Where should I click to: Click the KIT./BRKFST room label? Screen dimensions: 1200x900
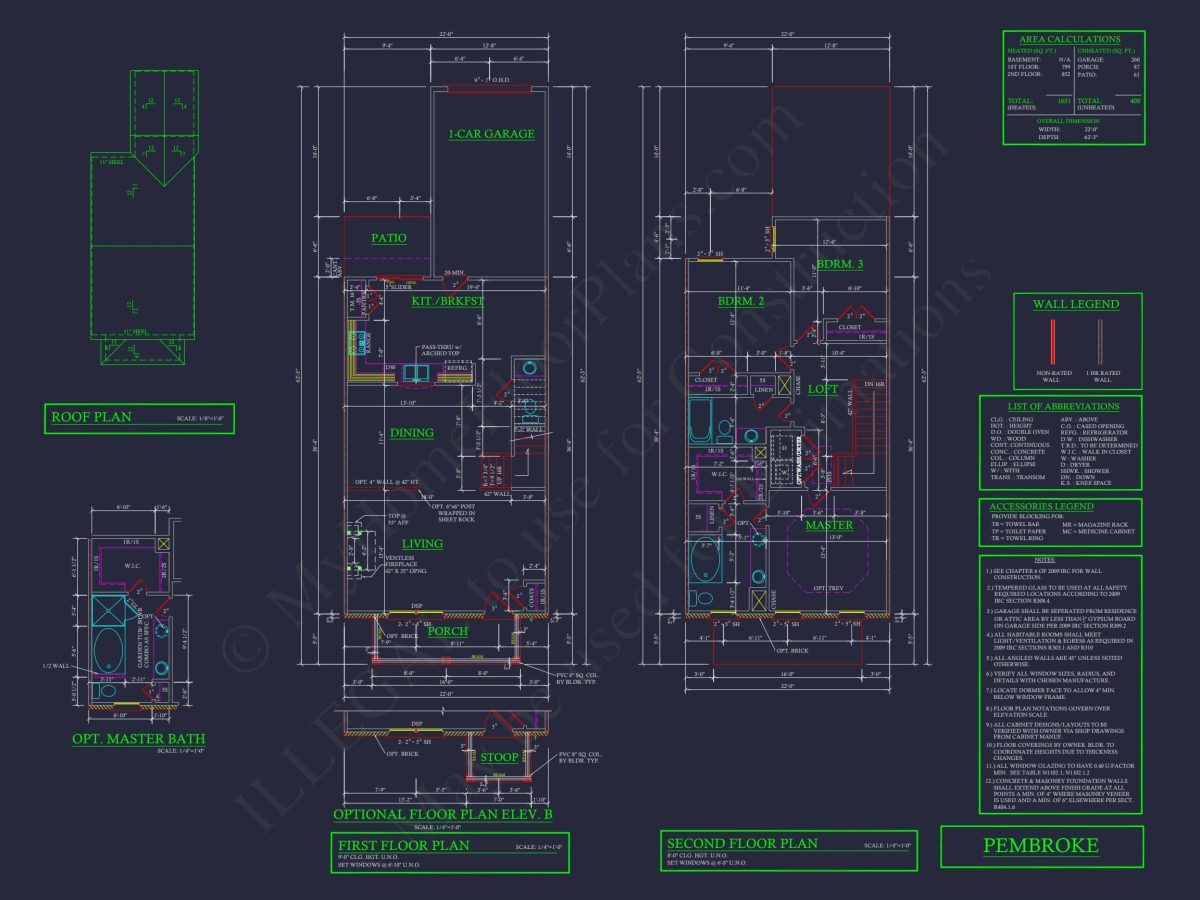pyautogui.click(x=447, y=301)
